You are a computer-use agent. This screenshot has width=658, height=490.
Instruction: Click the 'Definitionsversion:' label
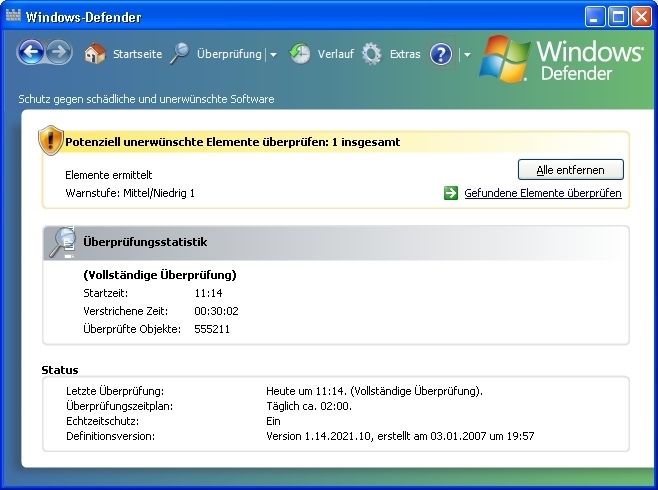pyautogui.click(x=110, y=436)
